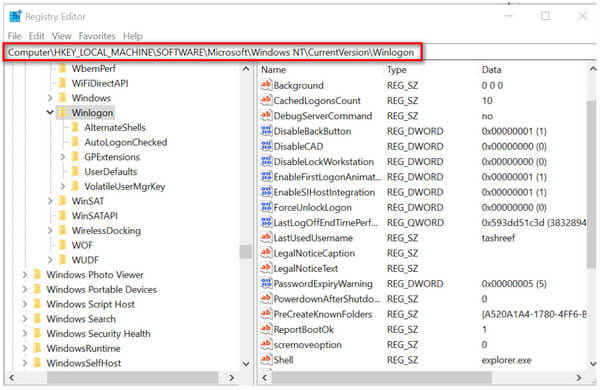Click the LegalNoticeText string icon
This screenshot has width=600, height=390.
(x=266, y=268)
